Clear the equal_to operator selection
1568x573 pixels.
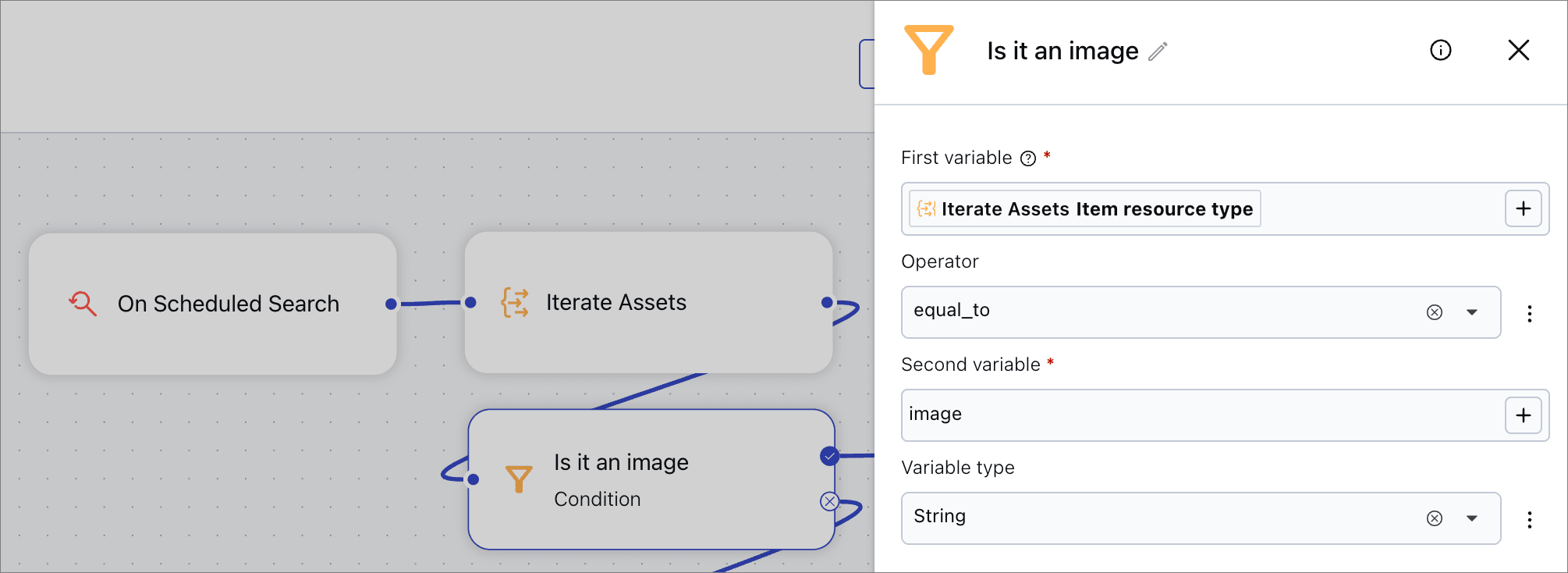coord(1434,312)
